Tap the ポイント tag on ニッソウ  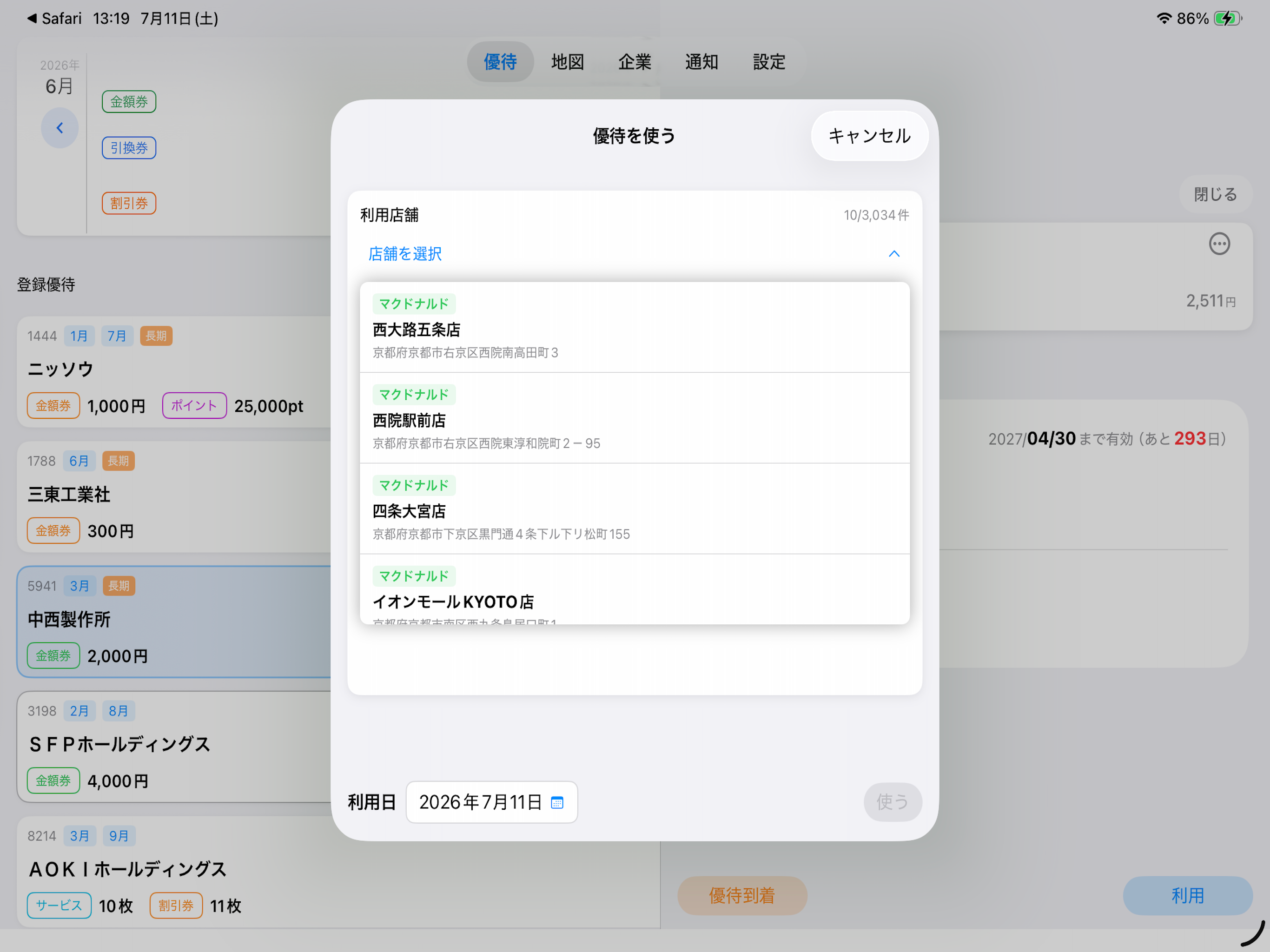pyautogui.click(x=194, y=405)
